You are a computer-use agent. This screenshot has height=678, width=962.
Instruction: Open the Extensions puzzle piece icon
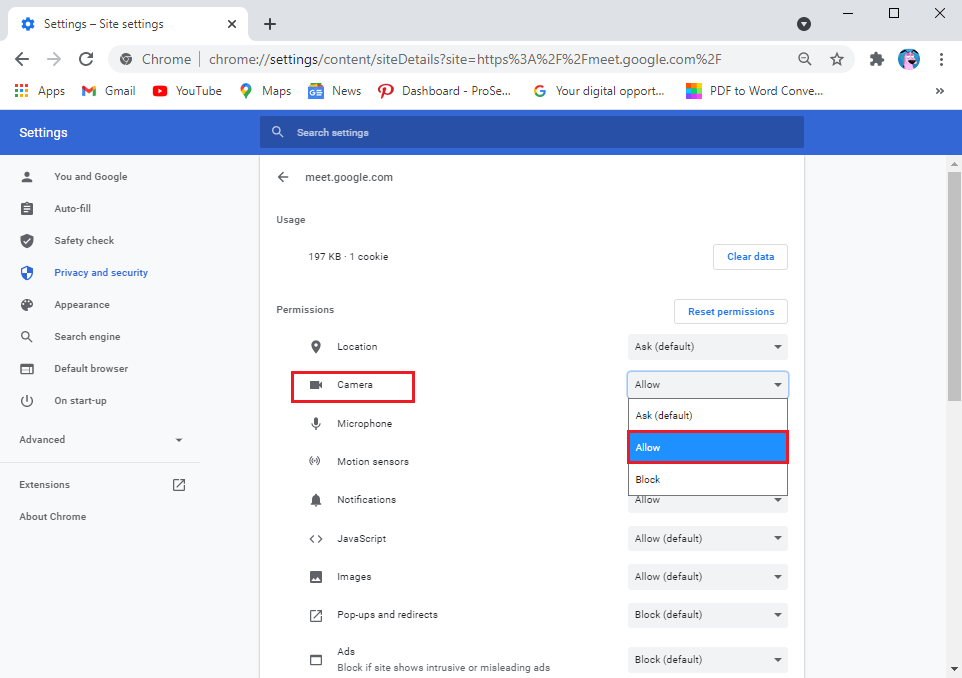877,59
